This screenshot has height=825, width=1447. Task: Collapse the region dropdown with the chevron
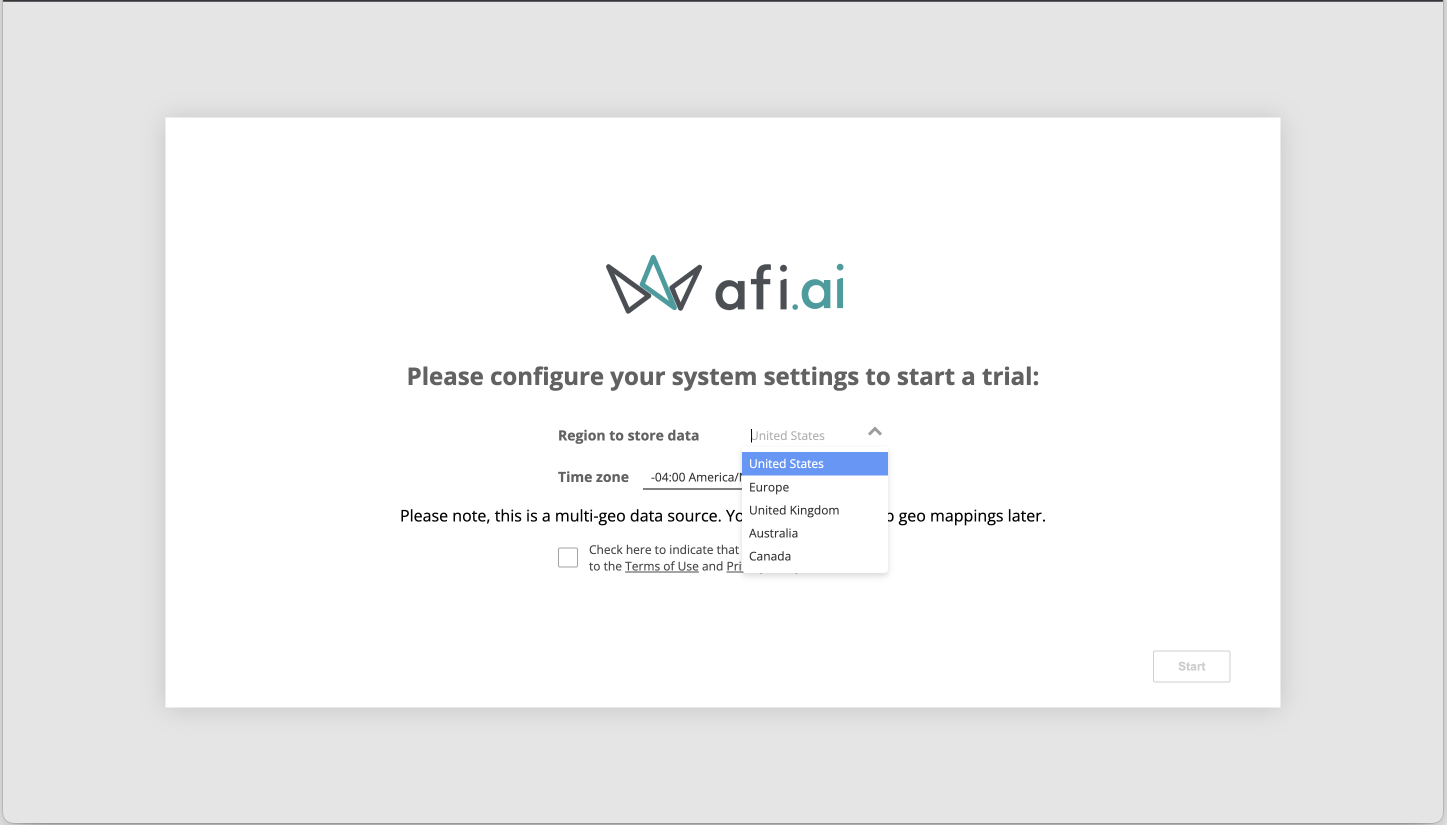click(875, 431)
